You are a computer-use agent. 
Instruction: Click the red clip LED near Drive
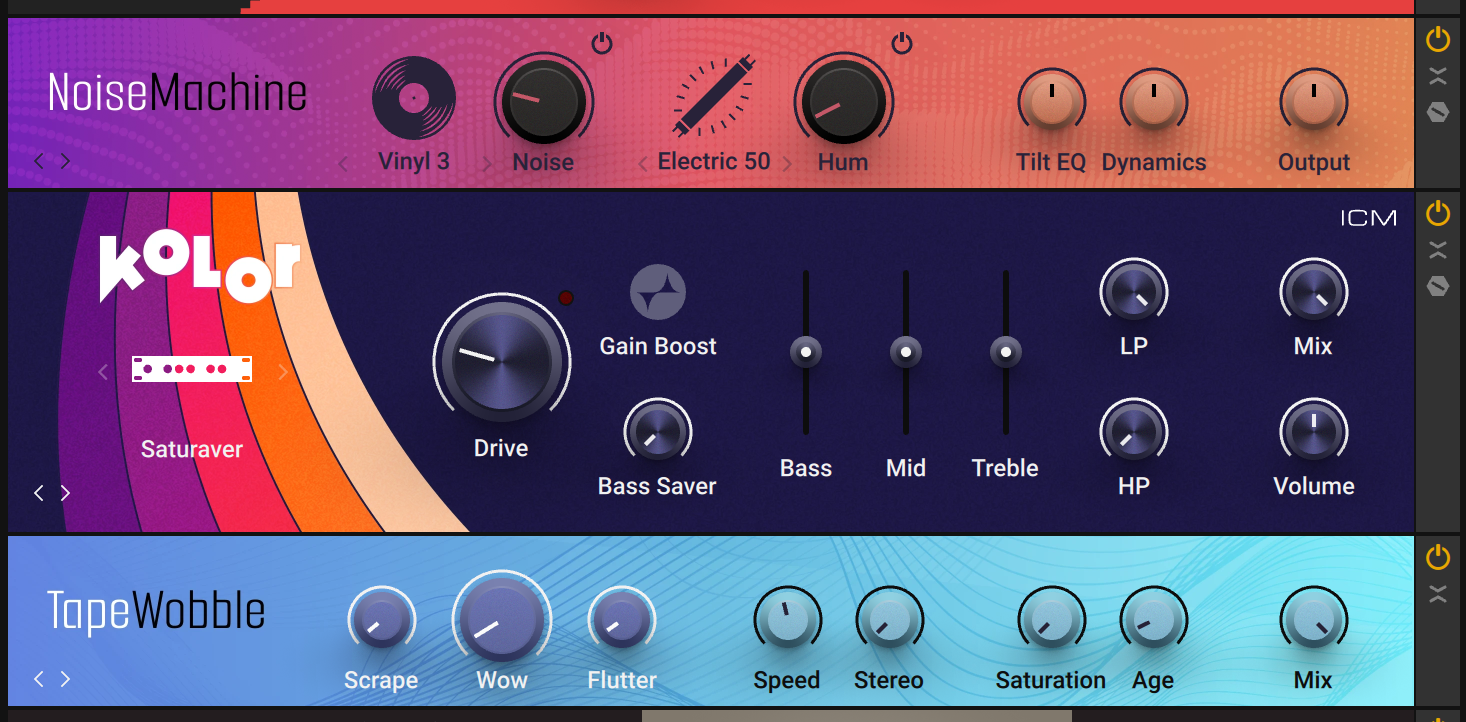tap(566, 298)
